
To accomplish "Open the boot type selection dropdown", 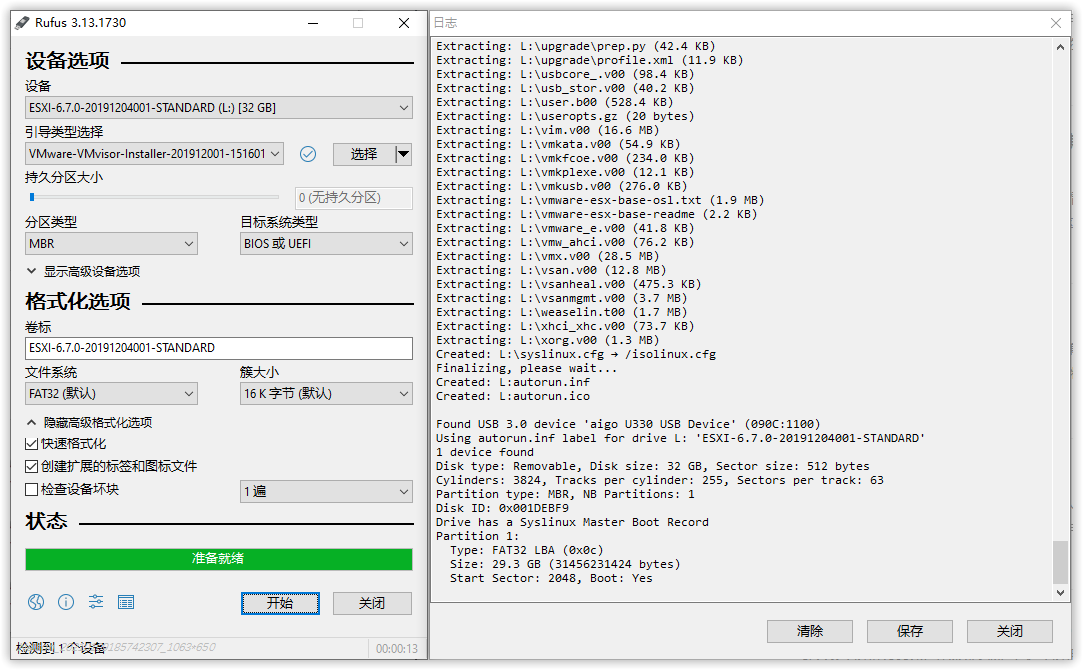I will [x=154, y=153].
